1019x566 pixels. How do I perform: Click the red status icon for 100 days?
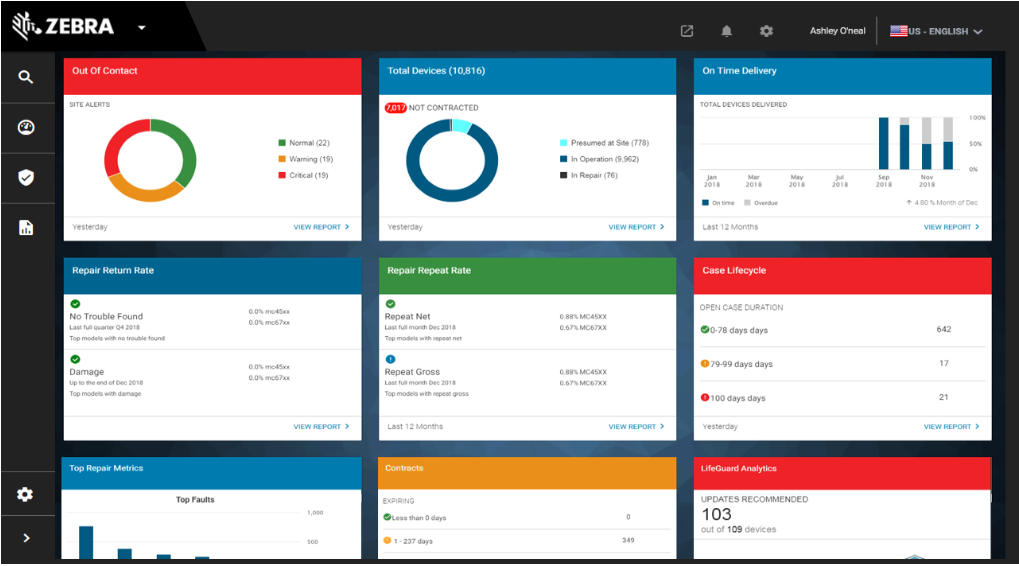tap(704, 397)
